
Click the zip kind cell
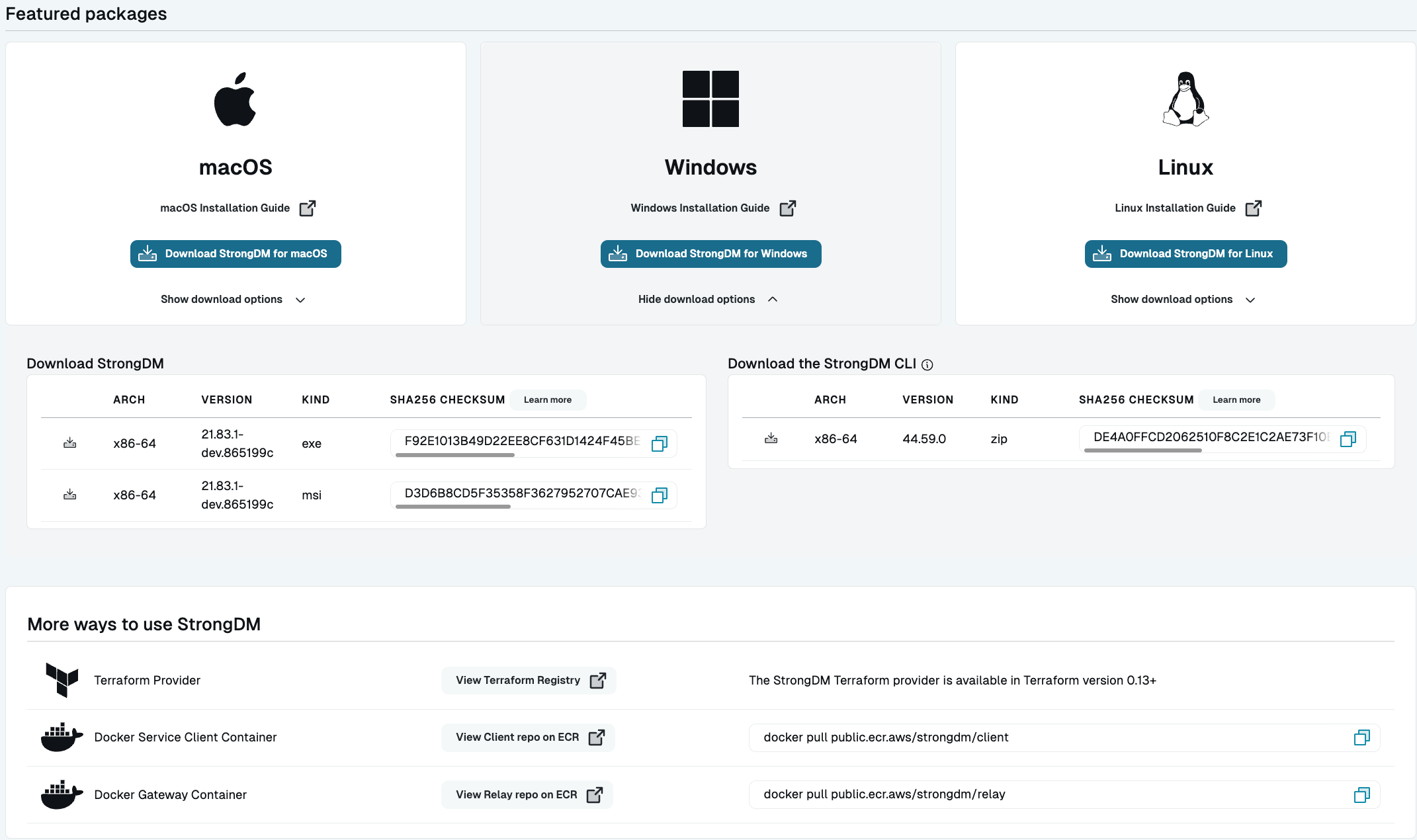click(x=999, y=439)
